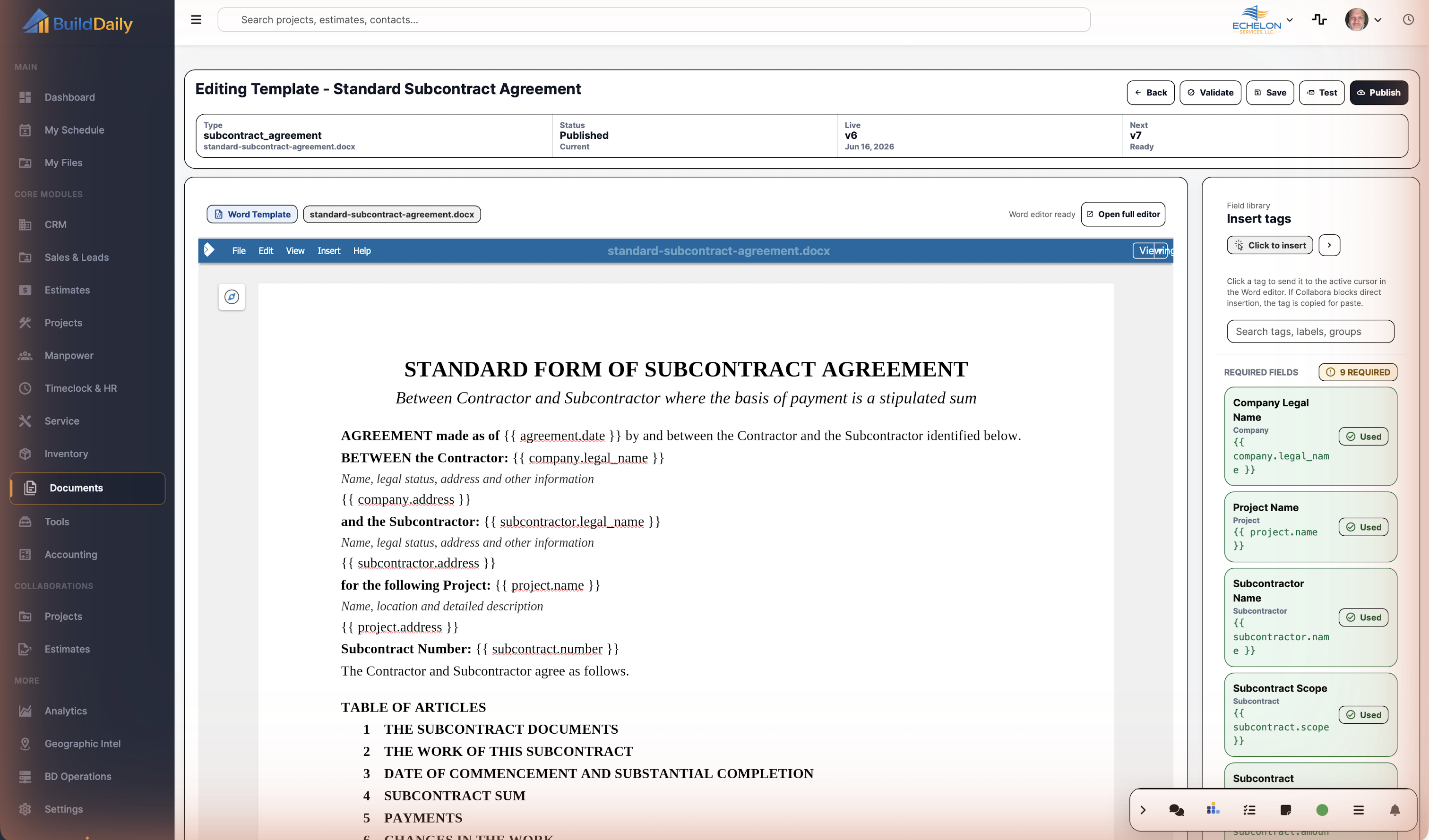
Task: Open the clock history icon in header
Action: coord(1408,20)
